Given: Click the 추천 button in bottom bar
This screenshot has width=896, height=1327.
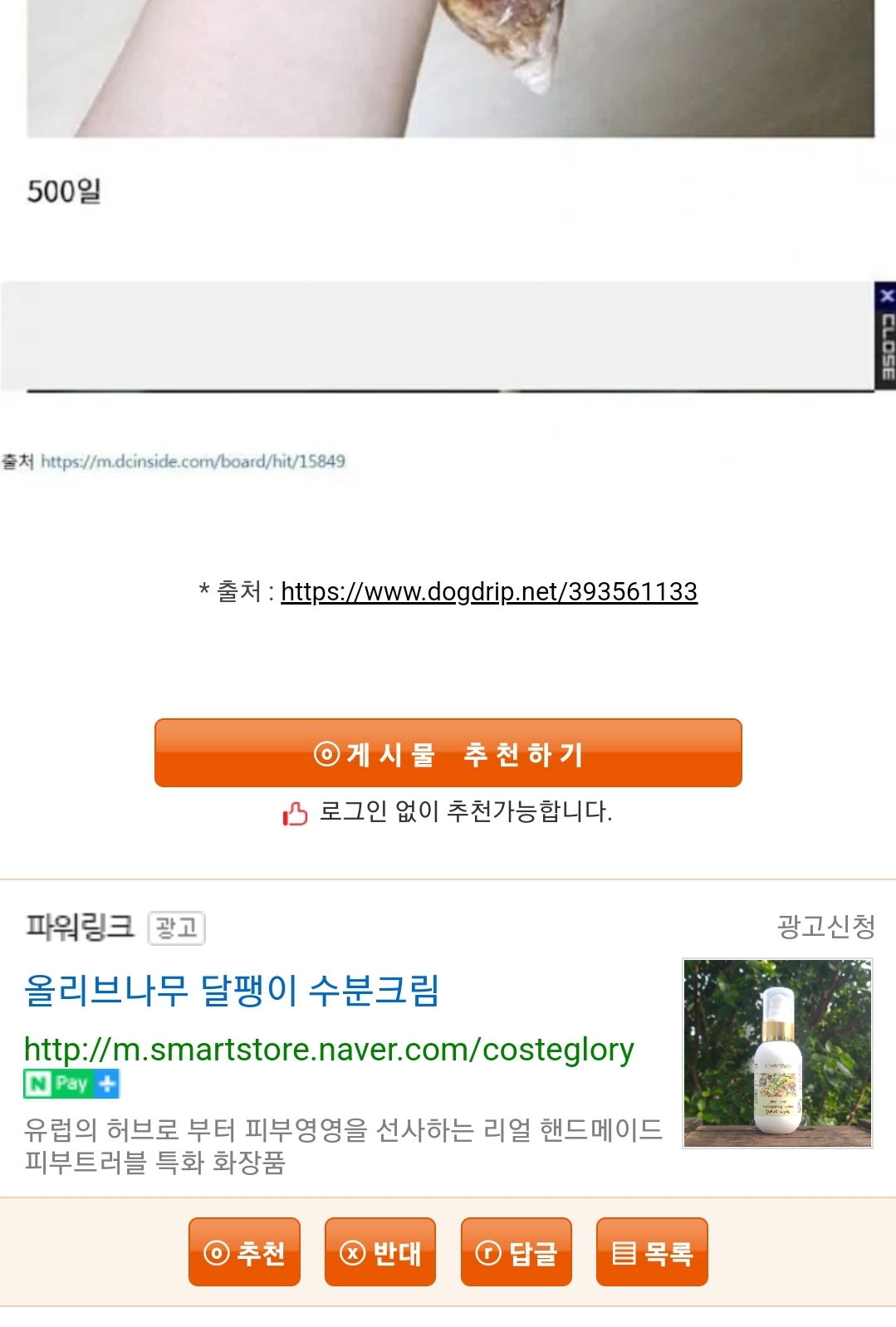Looking at the screenshot, I should [244, 1251].
